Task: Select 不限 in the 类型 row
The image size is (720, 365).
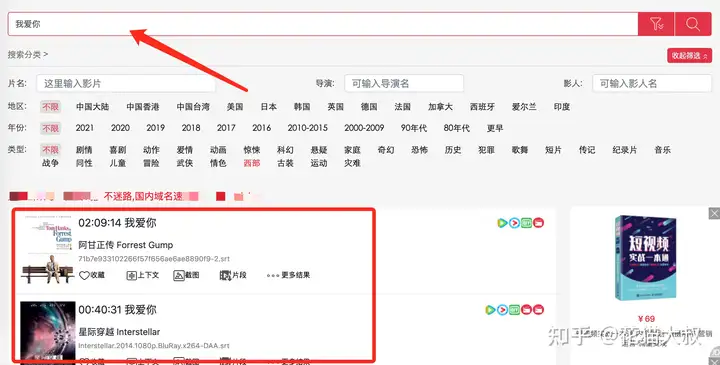Action: point(51,150)
